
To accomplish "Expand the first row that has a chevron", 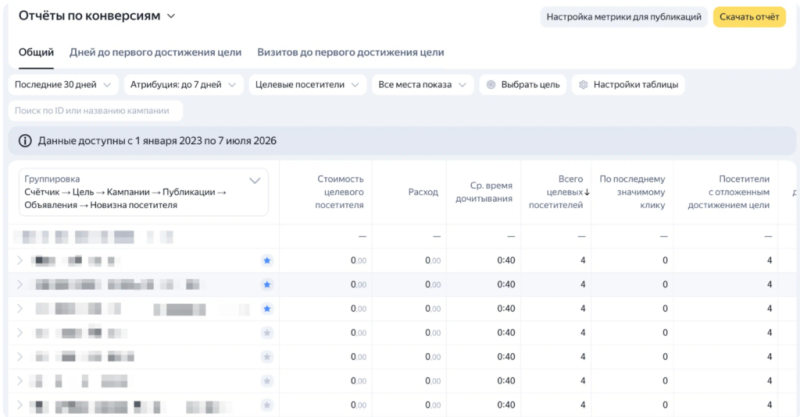I will 20,260.
